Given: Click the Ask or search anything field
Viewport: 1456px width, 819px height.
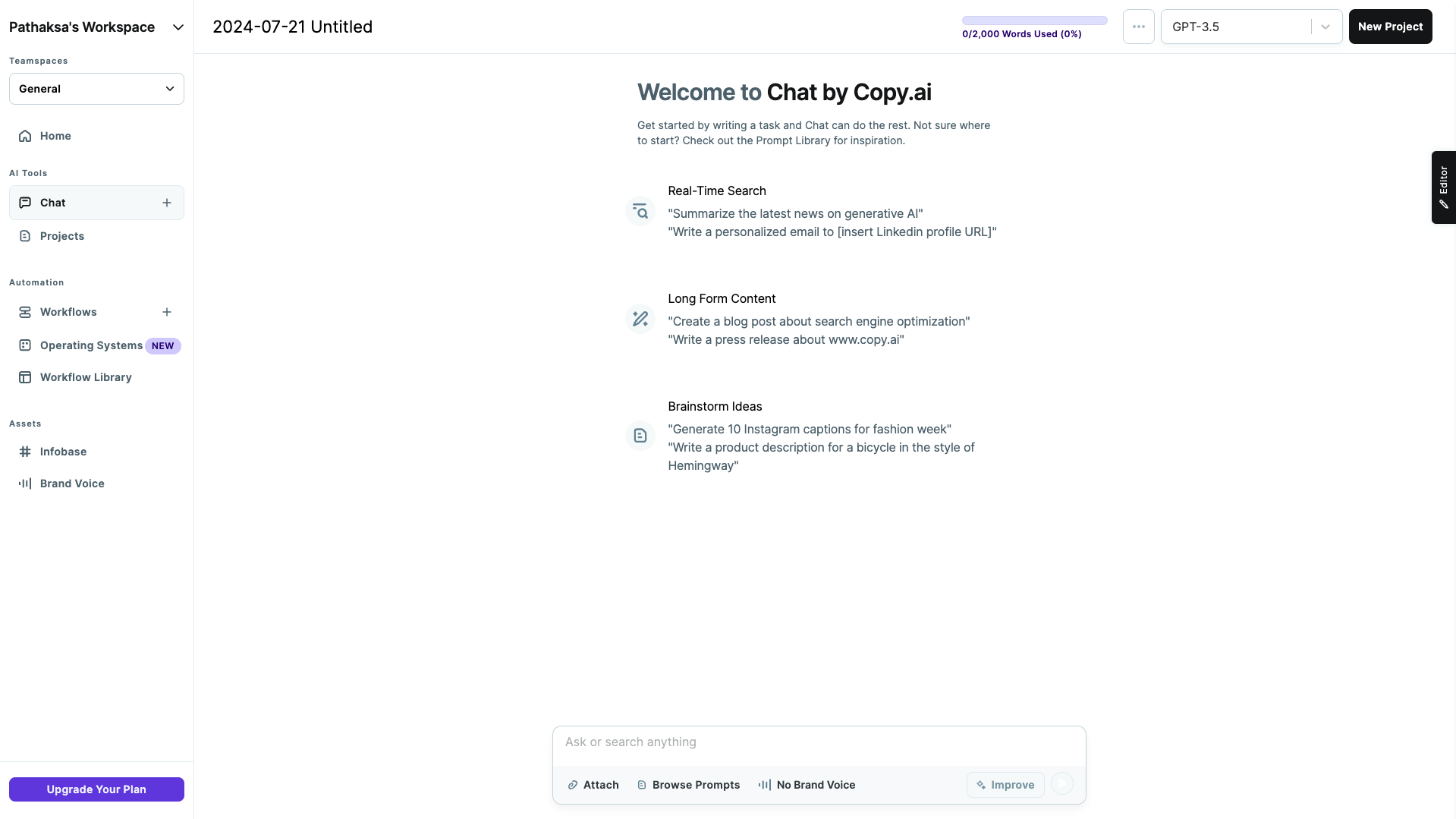Looking at the screenshot, I should click(x=818, y=742).
